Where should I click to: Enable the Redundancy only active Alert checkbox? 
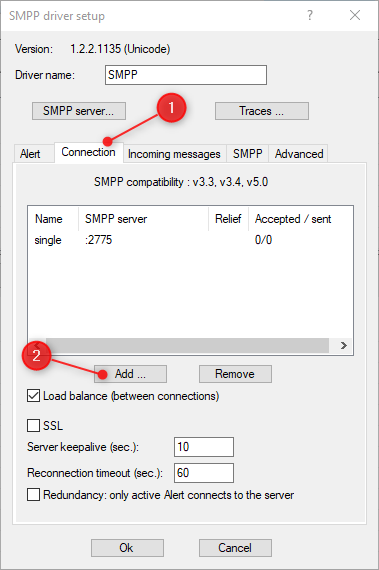tap(33, 495)
